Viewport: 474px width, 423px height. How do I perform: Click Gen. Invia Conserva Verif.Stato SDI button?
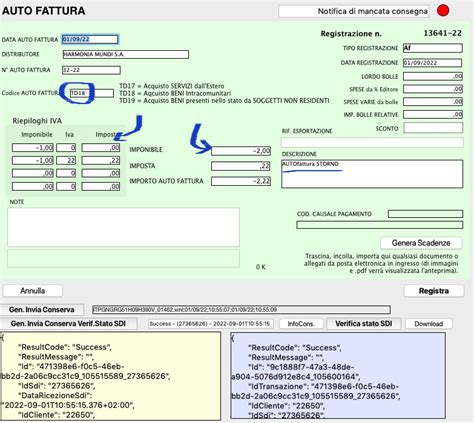tap(68, 324)
